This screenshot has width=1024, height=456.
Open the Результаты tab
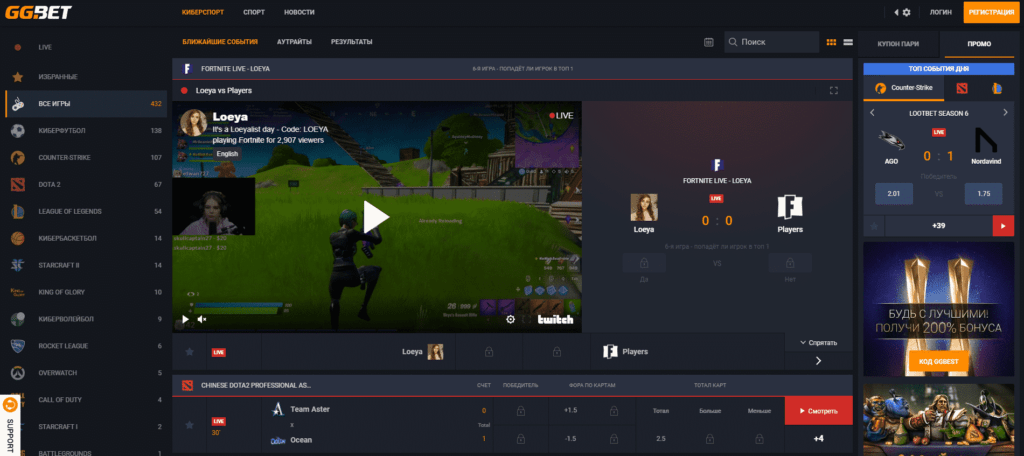(351, 42)
